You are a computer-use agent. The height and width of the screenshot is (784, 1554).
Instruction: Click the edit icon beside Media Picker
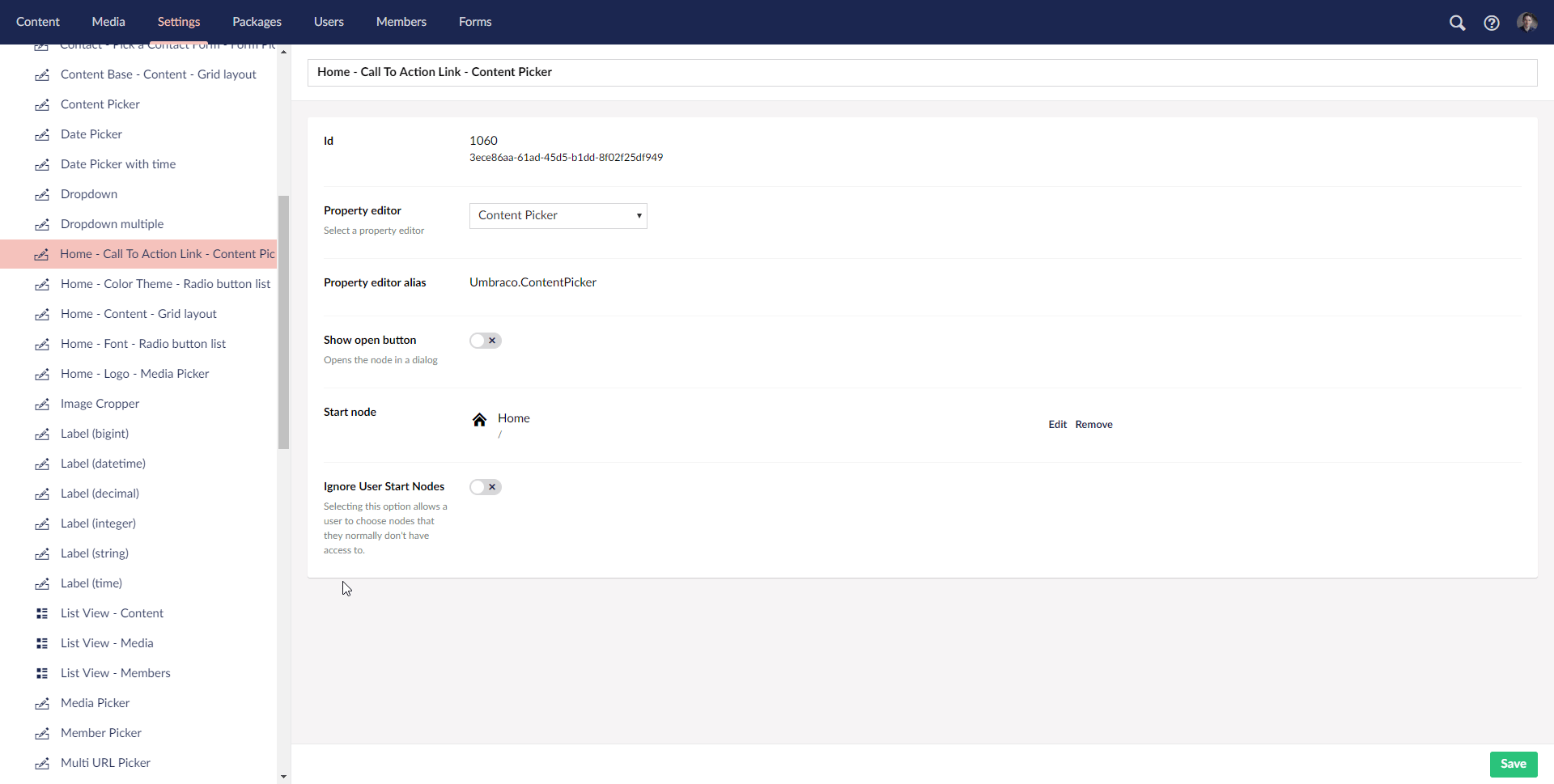(x=42, y=704)
